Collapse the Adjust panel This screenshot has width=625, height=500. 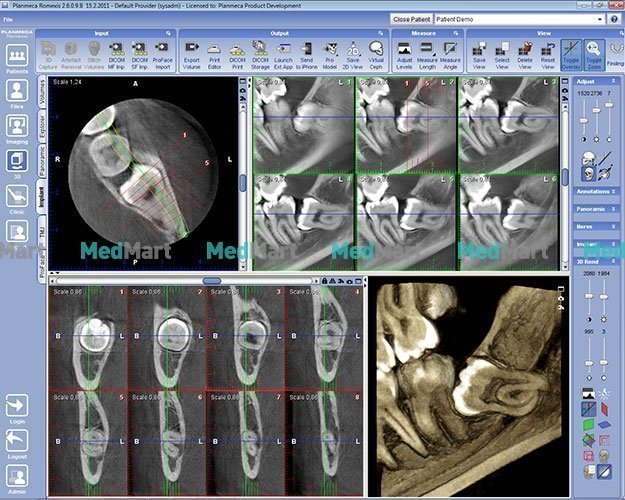pos(613,81)
